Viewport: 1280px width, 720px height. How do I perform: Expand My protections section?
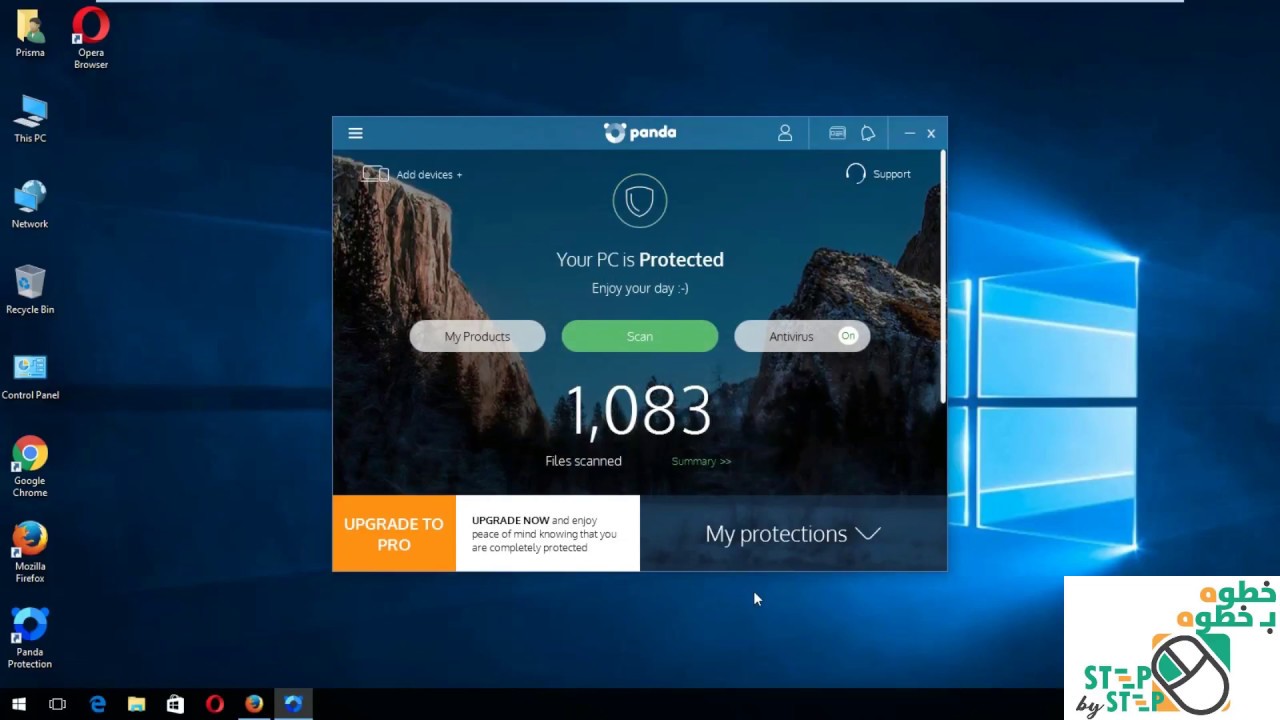coord(793,534)
